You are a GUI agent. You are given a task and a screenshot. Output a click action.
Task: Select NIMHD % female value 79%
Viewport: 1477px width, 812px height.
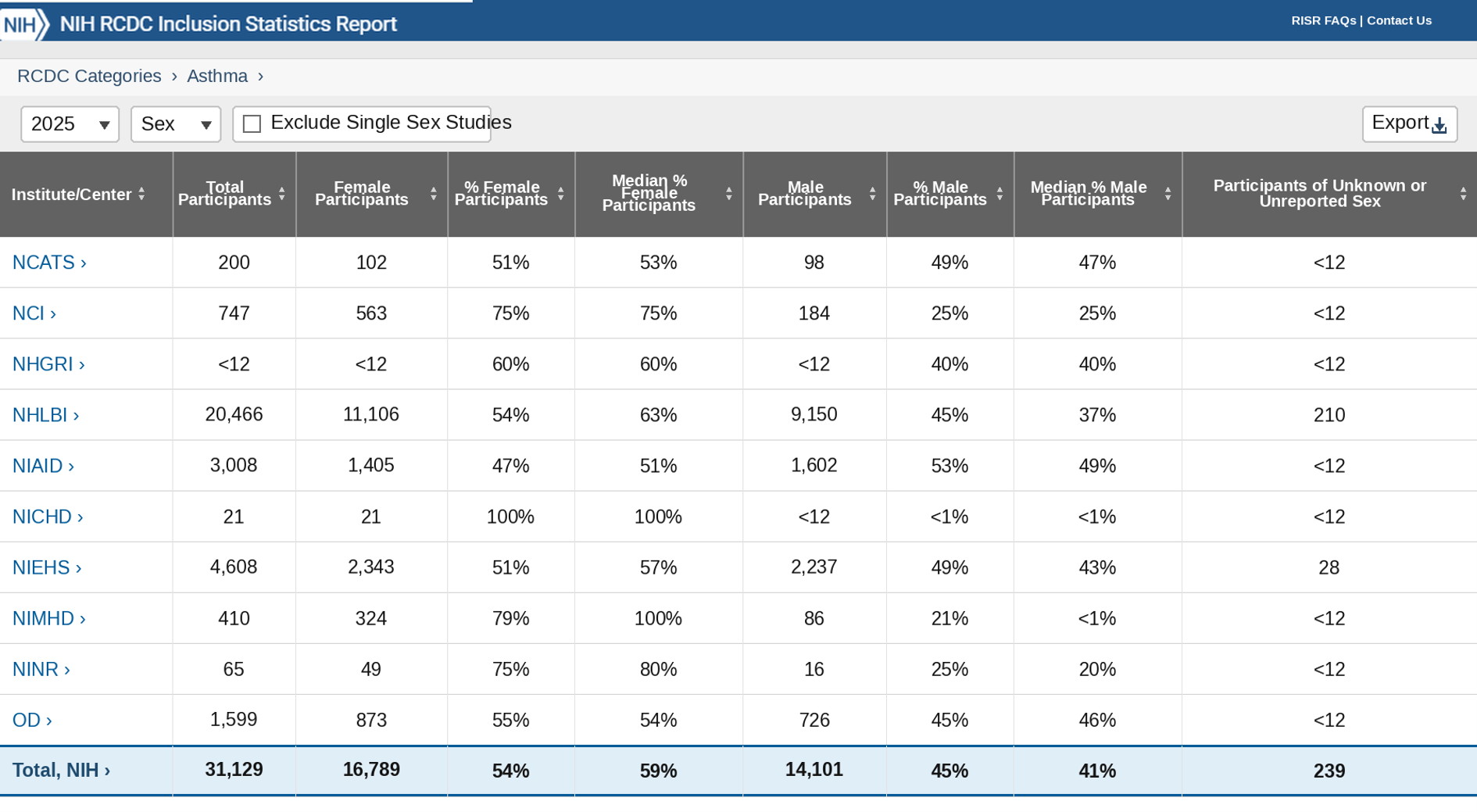click(510, 618)
